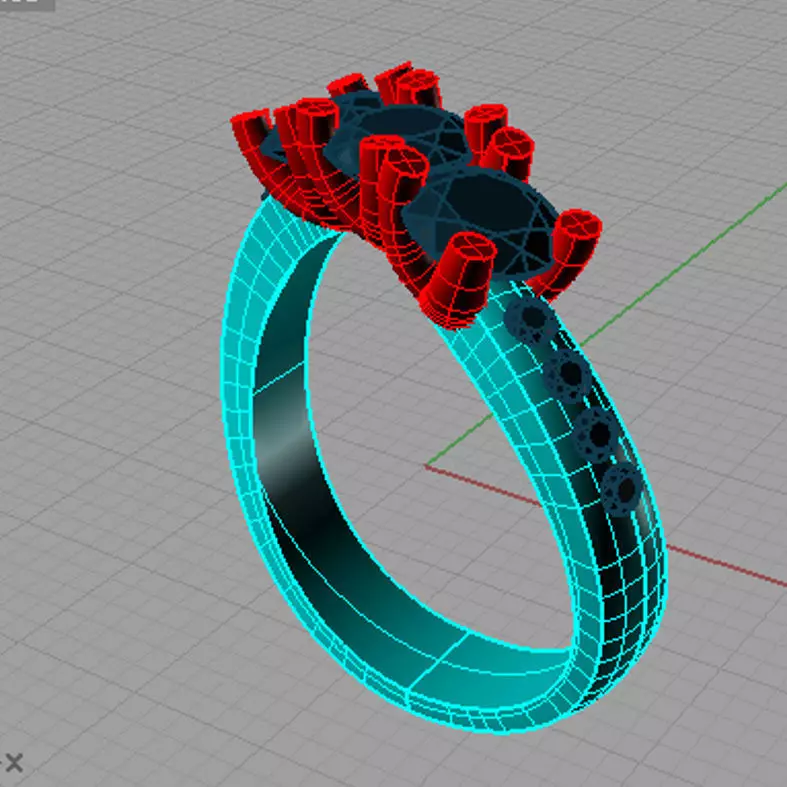Select the frontmost red prong below large gemstone
787x787 pixels.
pyautogui.click(x=458, y=279)
